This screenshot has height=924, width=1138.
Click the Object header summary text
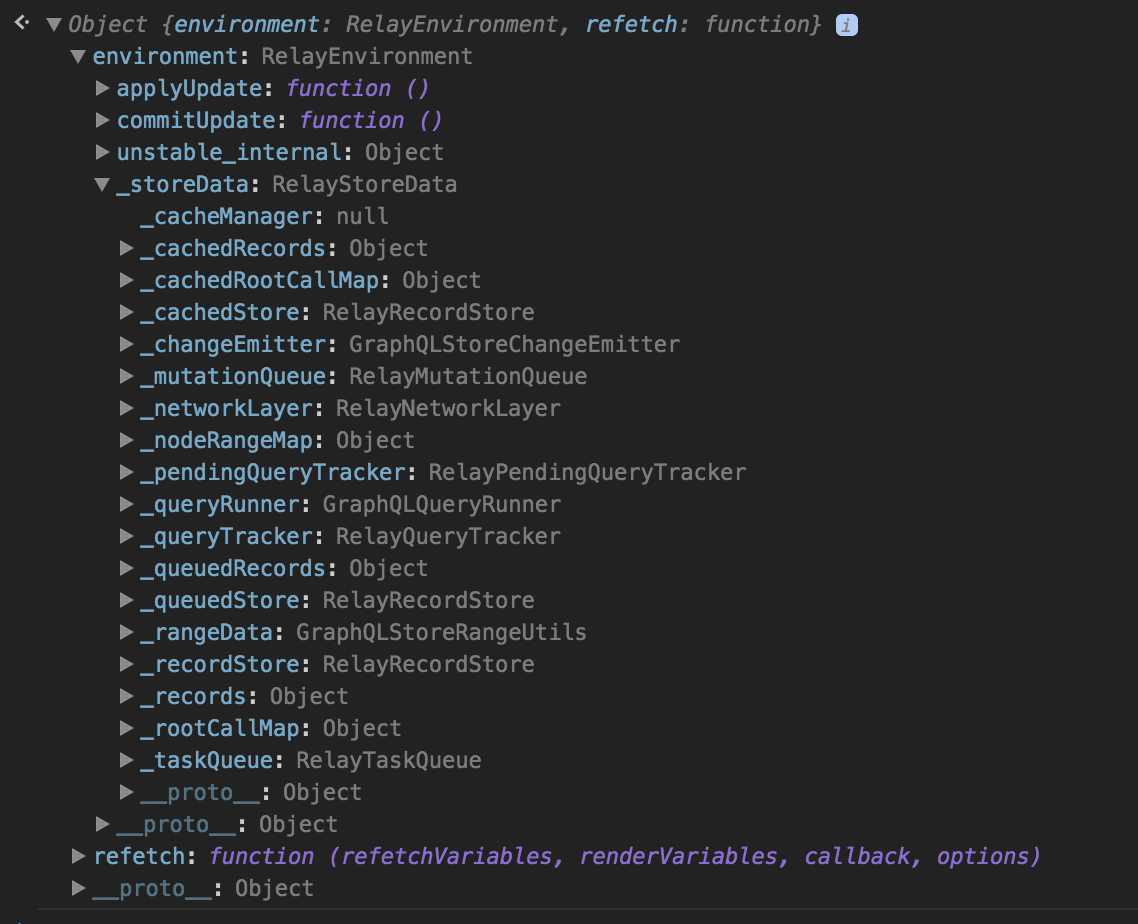coord(444,25)
